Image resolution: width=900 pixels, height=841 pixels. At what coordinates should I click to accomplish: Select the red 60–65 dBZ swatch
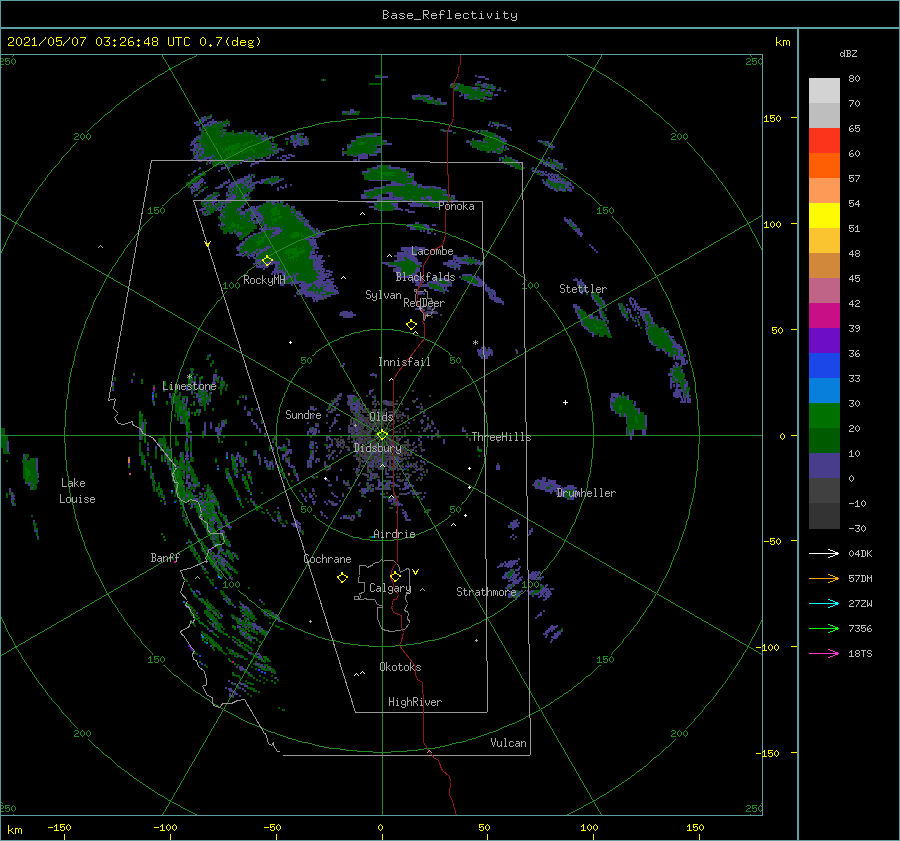[x=824, y=141]
